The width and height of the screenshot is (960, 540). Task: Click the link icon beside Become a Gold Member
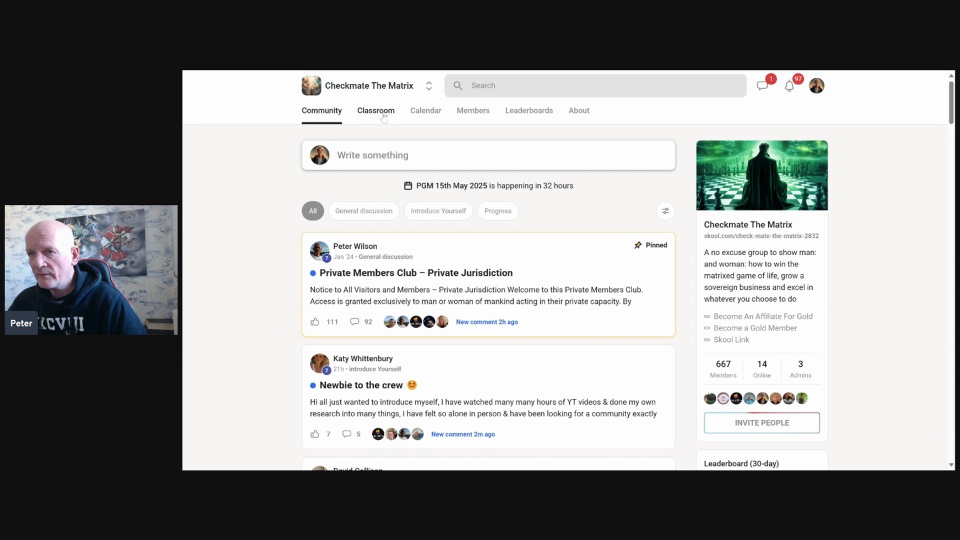point(707,328)
